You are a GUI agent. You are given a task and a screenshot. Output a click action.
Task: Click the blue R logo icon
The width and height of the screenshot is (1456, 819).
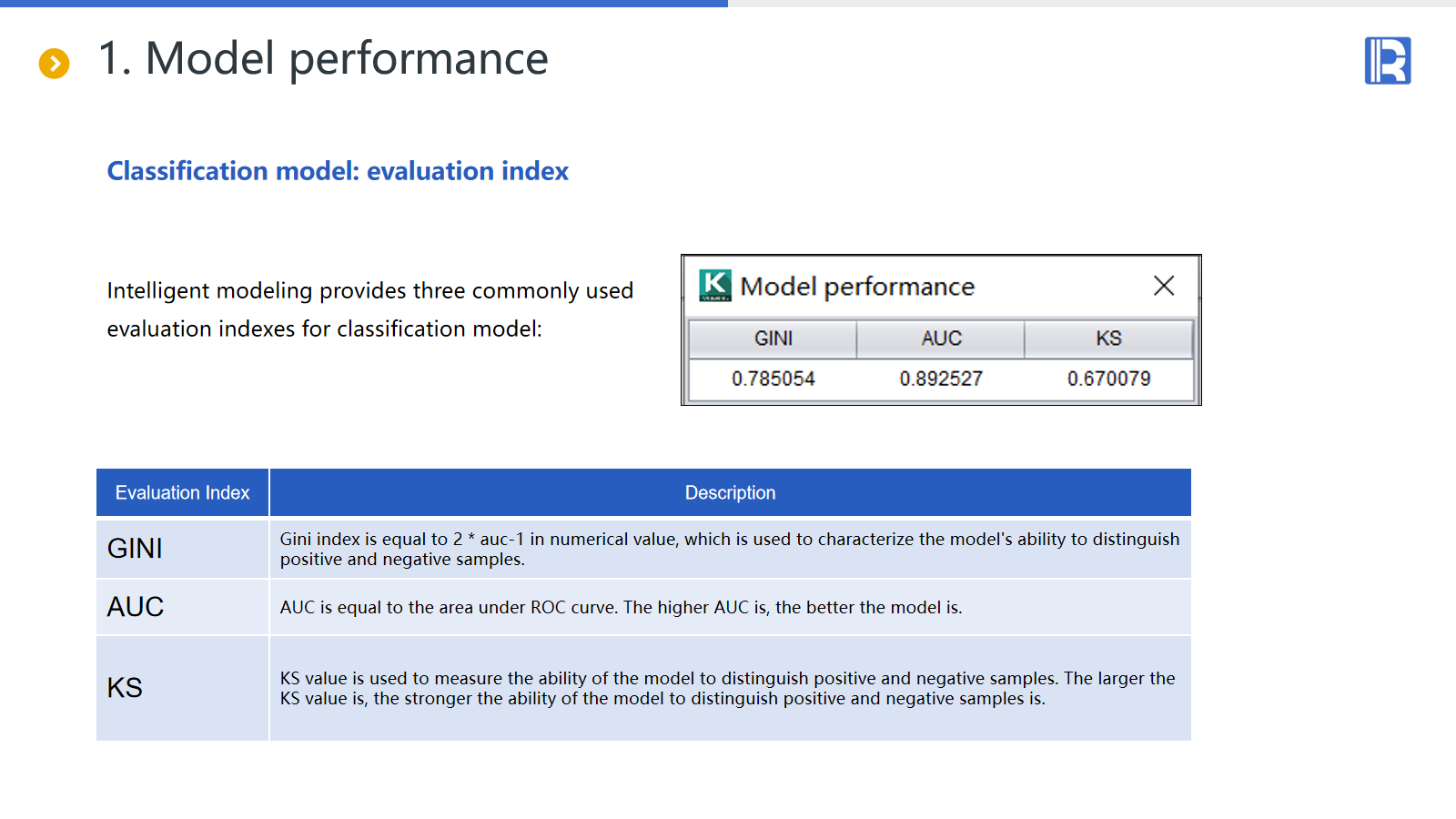tap(1387, 61)
